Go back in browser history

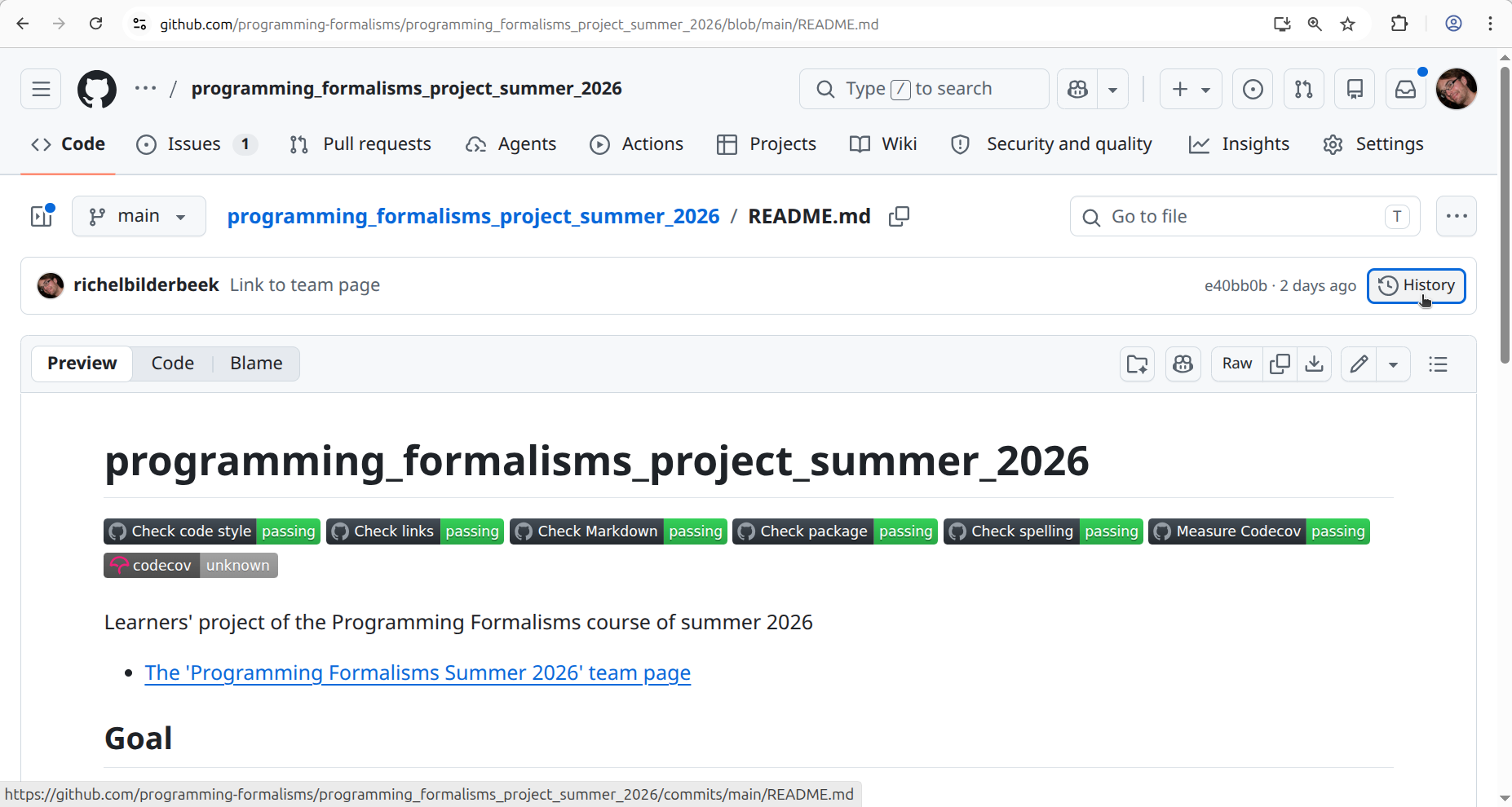point(23,24)
